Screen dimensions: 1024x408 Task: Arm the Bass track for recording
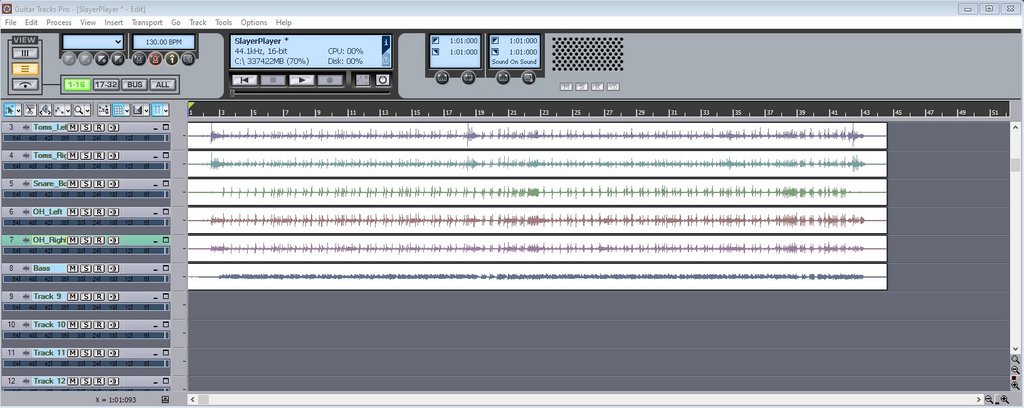99,268
